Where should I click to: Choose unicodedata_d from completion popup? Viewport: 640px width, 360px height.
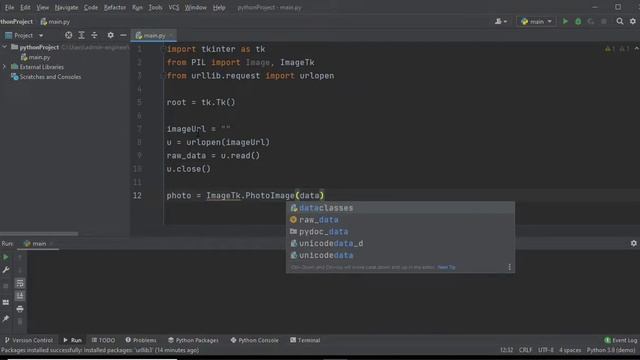(x=400, y=243)
